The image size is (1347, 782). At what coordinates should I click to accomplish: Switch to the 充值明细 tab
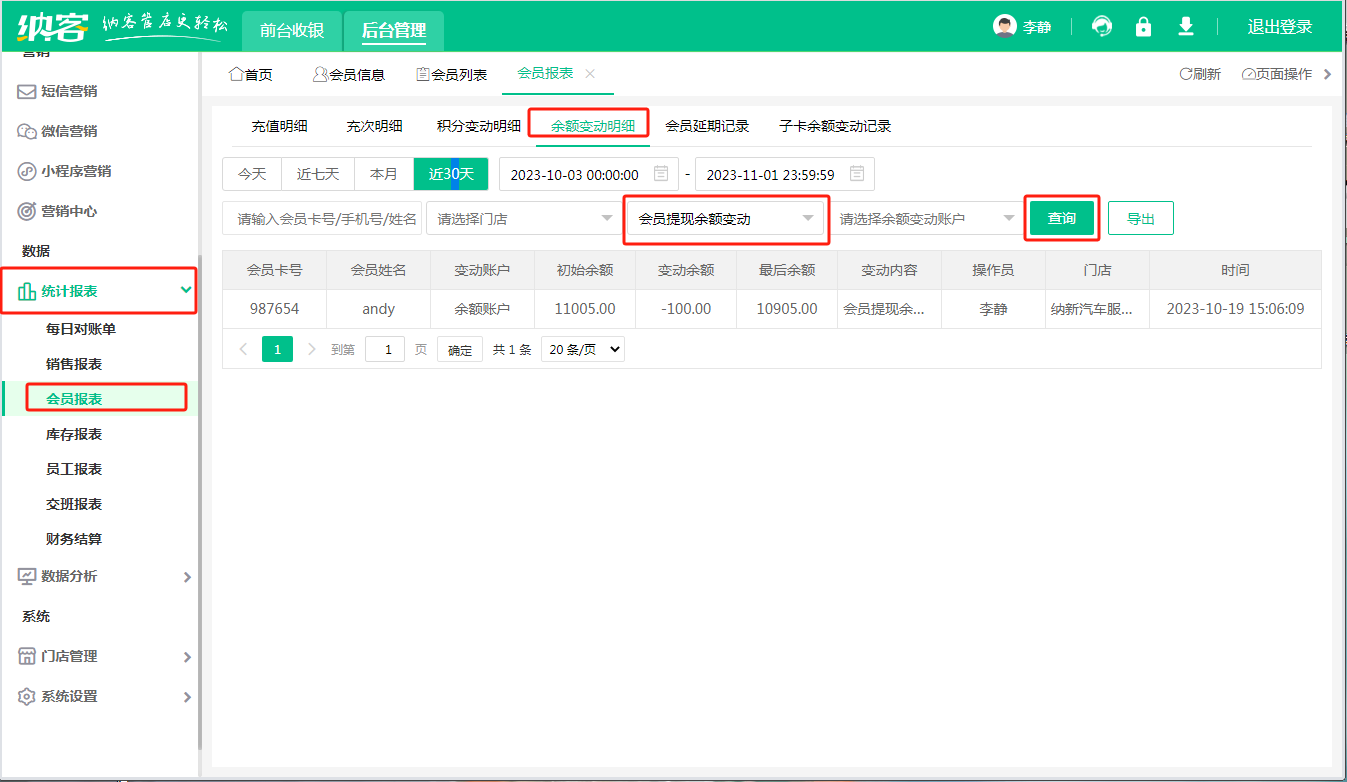pyautogui.click(x=279, y=126)
